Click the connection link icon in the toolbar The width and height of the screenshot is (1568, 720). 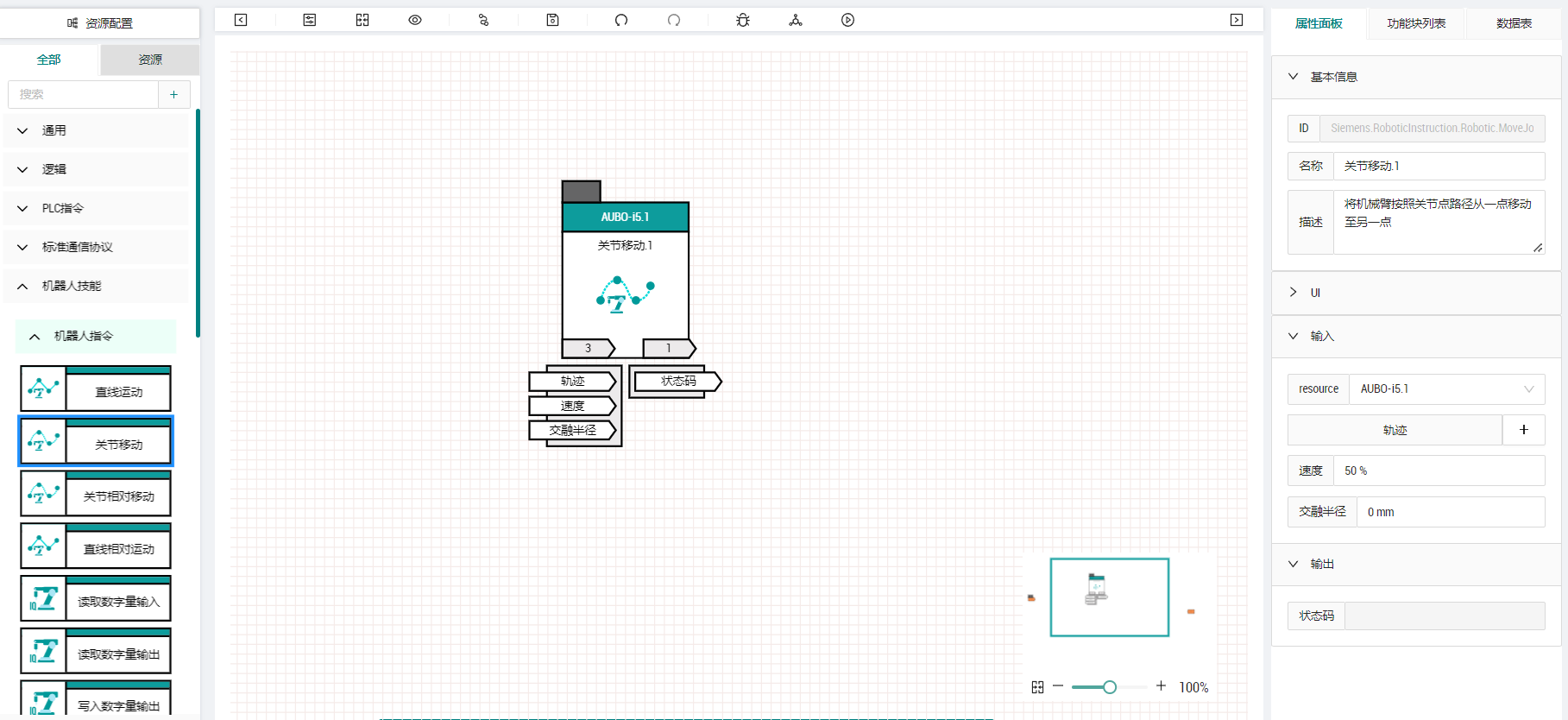click(x=483, y=20)
